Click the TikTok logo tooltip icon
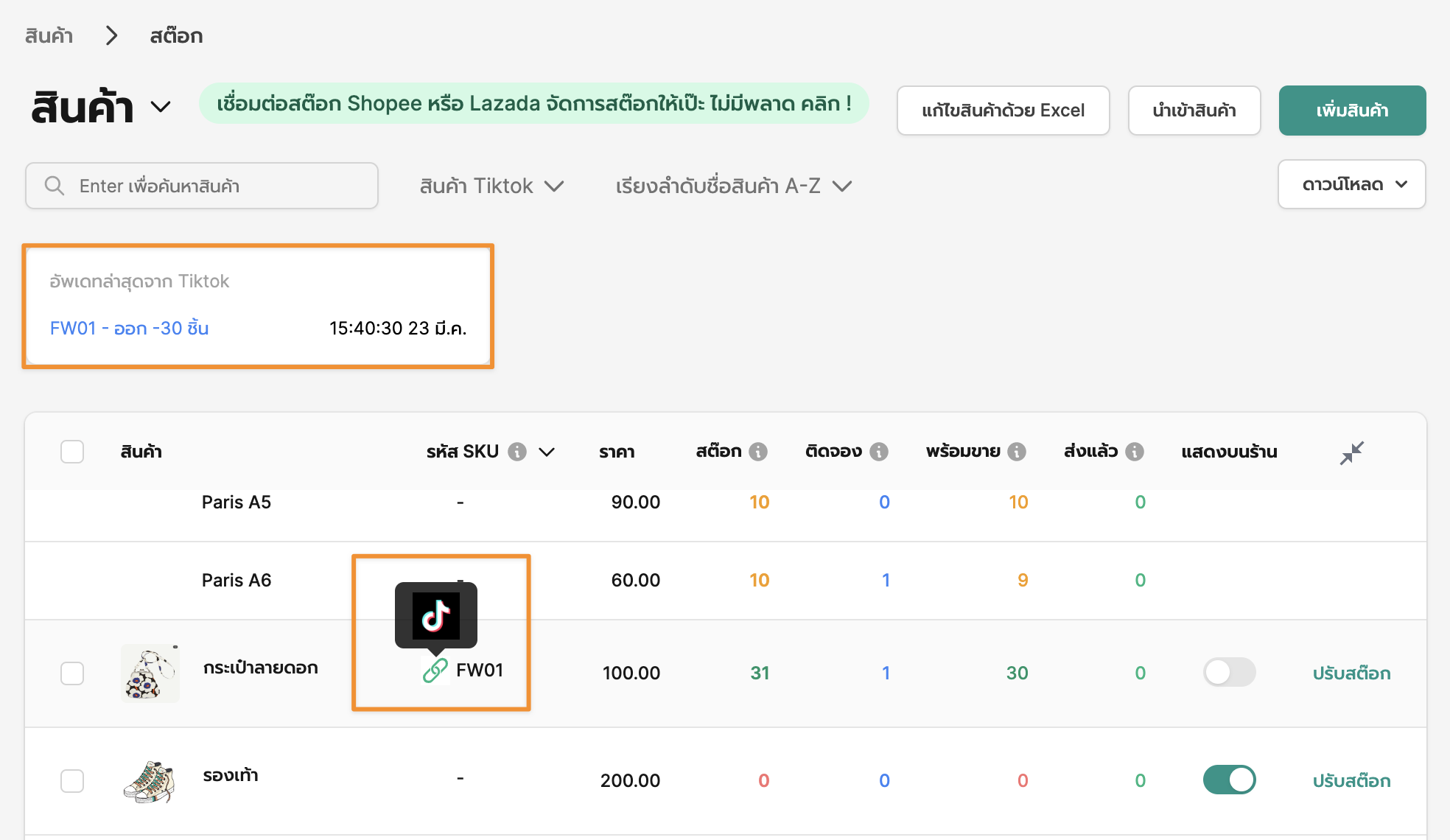Screen dimensions: 1450x840 pos(436,615)
